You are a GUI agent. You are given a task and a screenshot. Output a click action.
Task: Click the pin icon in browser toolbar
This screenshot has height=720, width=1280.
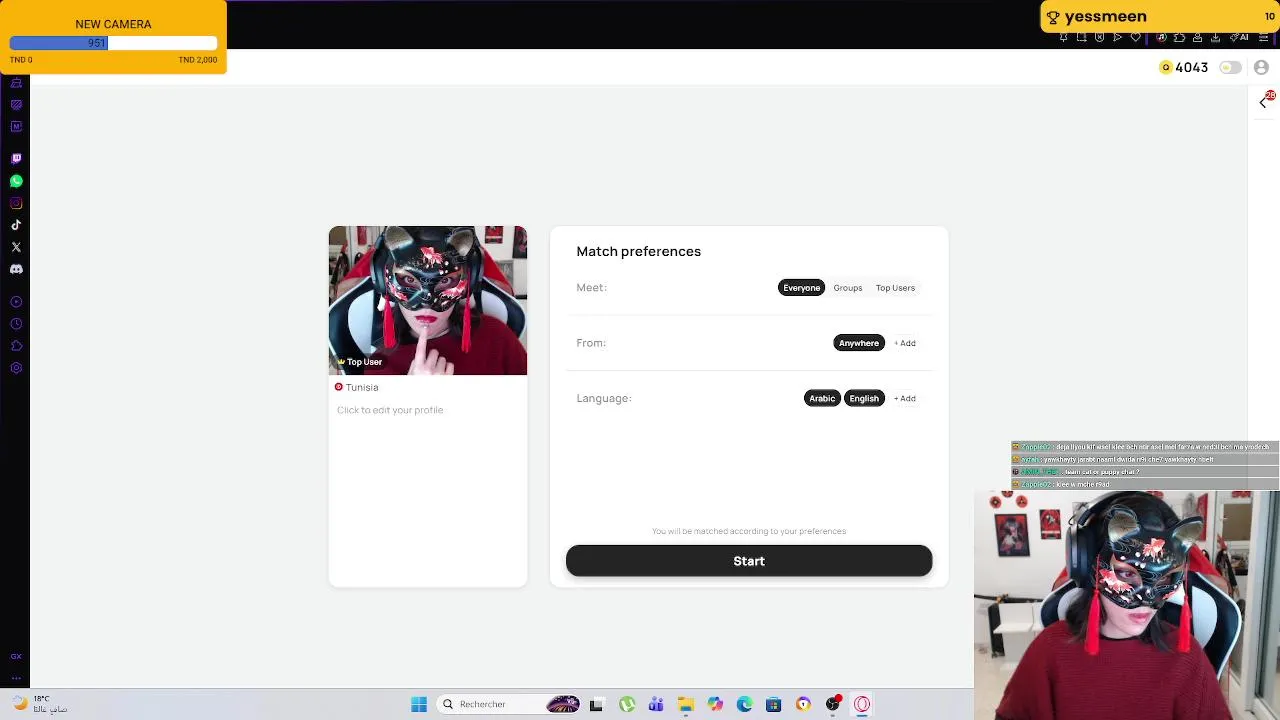click(x=1063, y=37)
